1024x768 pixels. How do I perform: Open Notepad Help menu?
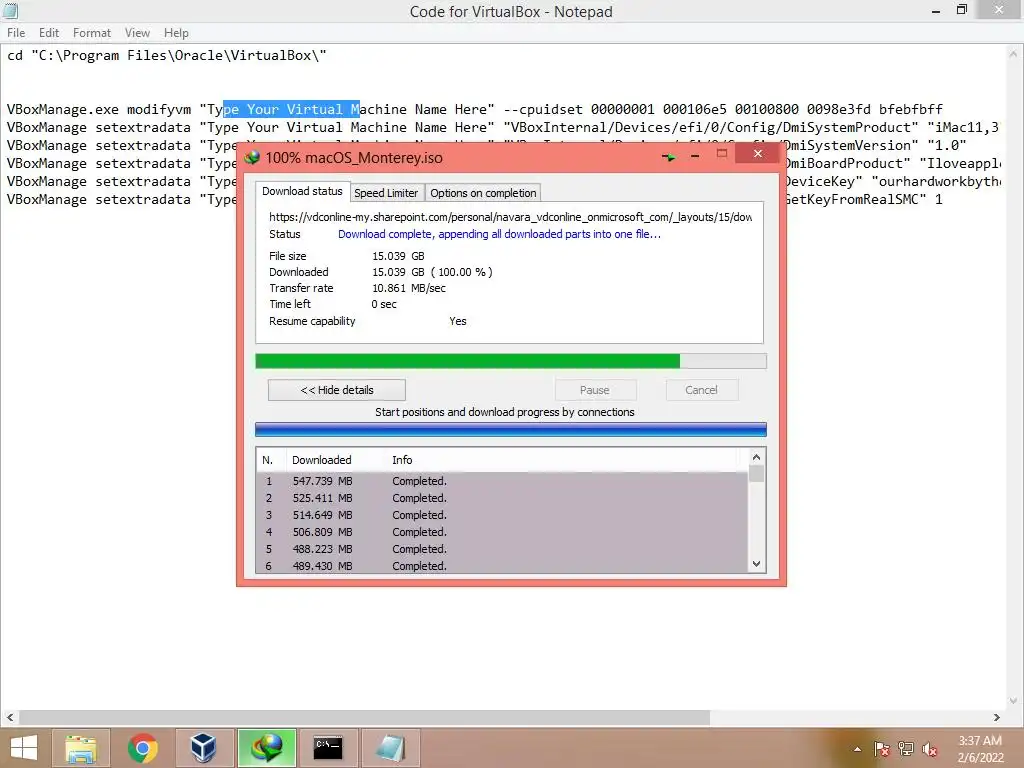click(176, 33)
